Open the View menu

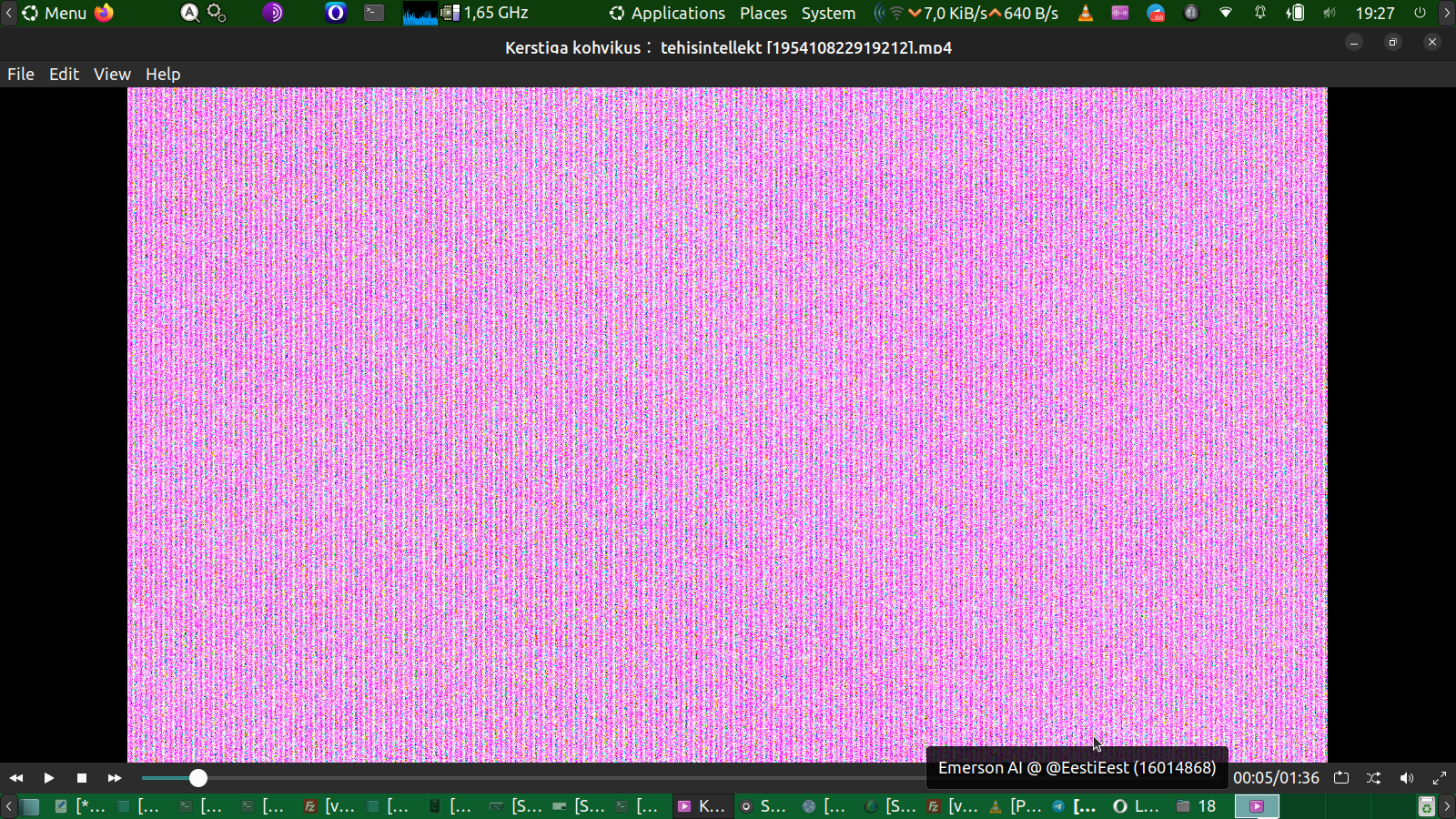point(112,74)
